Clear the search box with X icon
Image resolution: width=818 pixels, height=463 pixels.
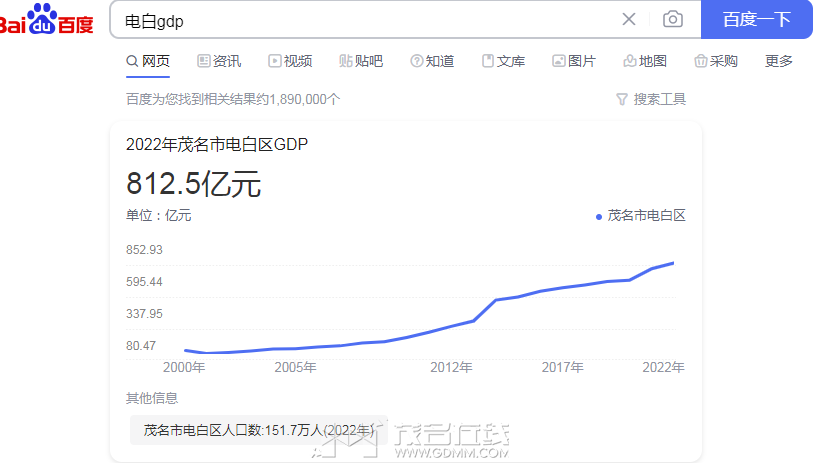pos(629,19)
